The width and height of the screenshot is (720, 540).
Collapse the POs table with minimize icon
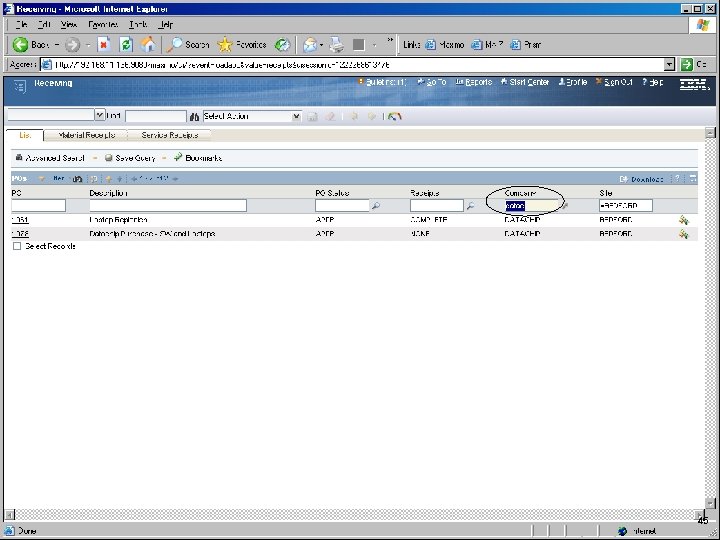pyautogui.click(x=693, y=178)
